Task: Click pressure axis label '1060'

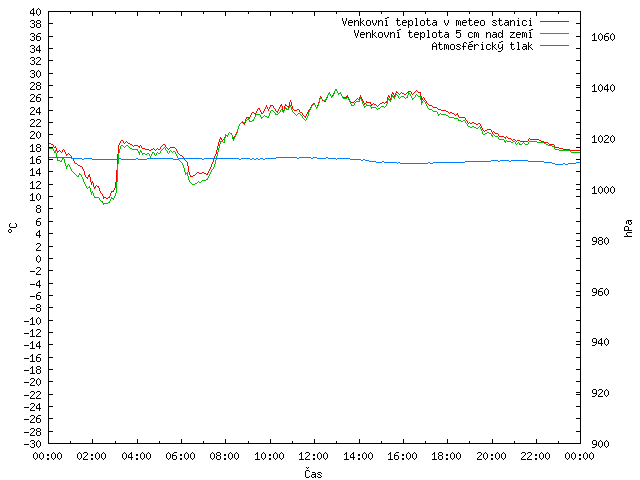Action: click(603, 38)
